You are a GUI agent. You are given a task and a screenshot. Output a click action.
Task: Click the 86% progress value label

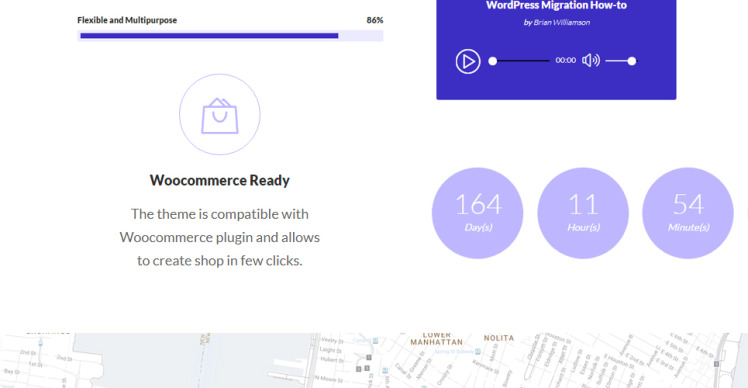pyautogui.click(x=374, y=20)
